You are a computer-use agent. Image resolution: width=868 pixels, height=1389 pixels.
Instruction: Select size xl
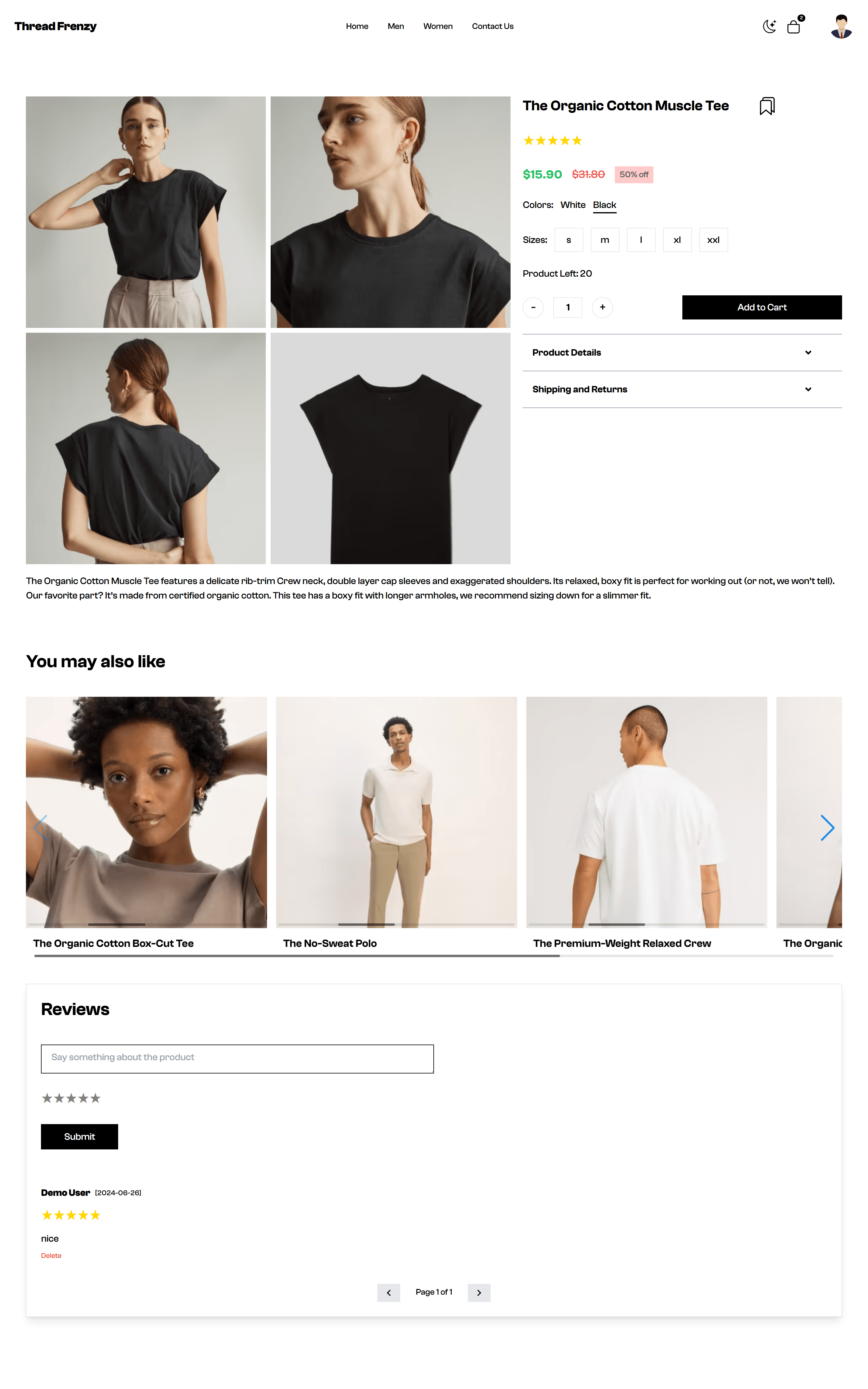[x=678, y=240]
